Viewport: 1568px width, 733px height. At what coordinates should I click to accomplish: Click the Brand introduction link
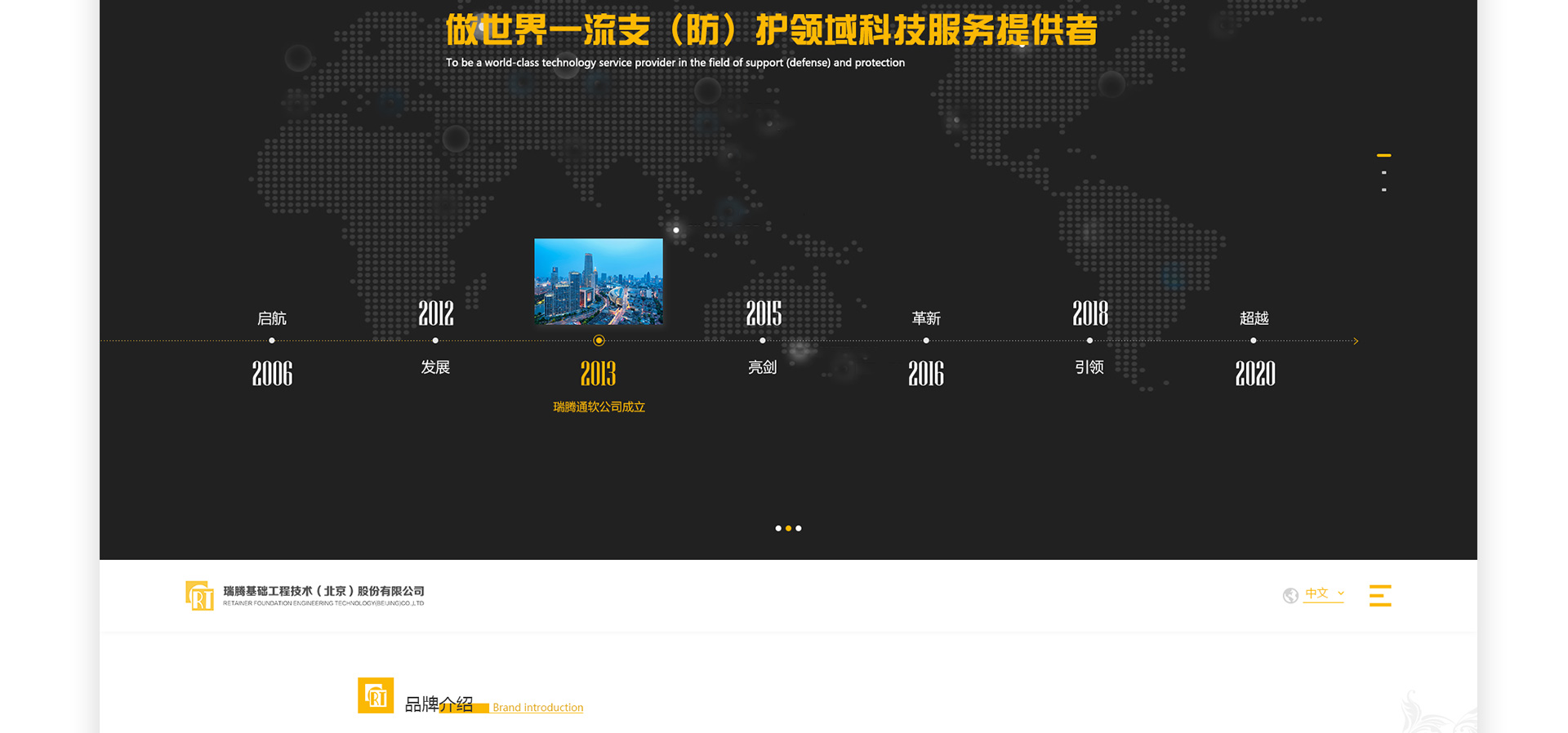click(x=537, y=708)
